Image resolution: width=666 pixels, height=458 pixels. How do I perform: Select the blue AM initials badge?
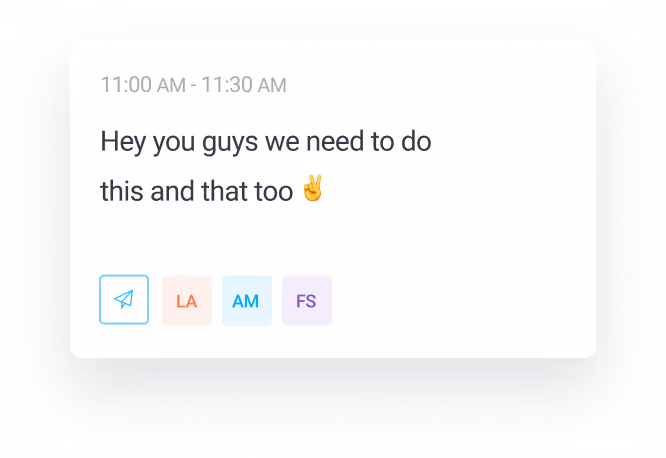(x=247, y=300)
